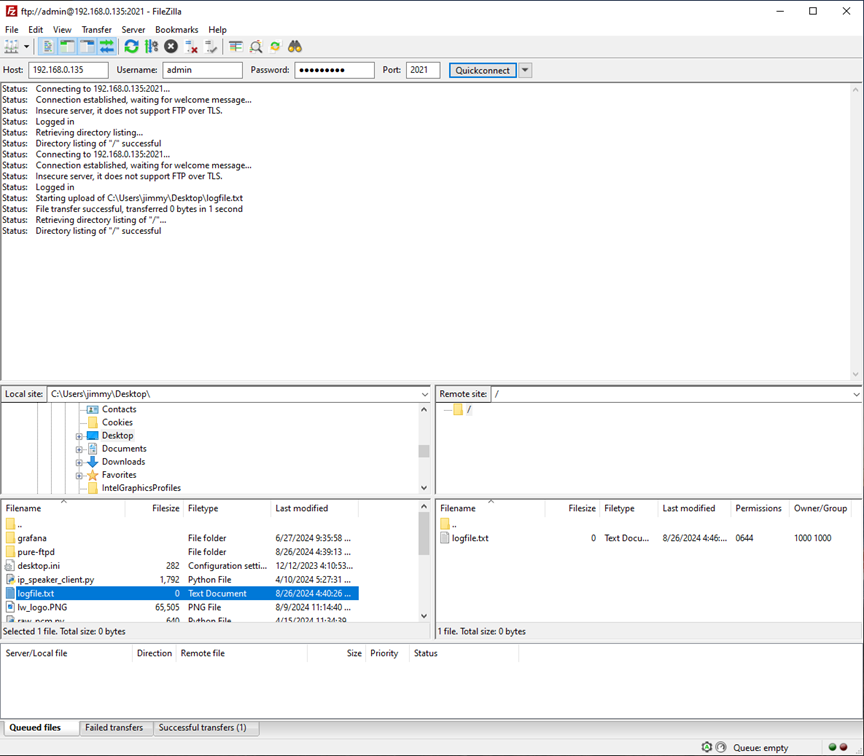Screen dimensions: 864x756
Task: Open the Help menu
Action: click(217, 30)
